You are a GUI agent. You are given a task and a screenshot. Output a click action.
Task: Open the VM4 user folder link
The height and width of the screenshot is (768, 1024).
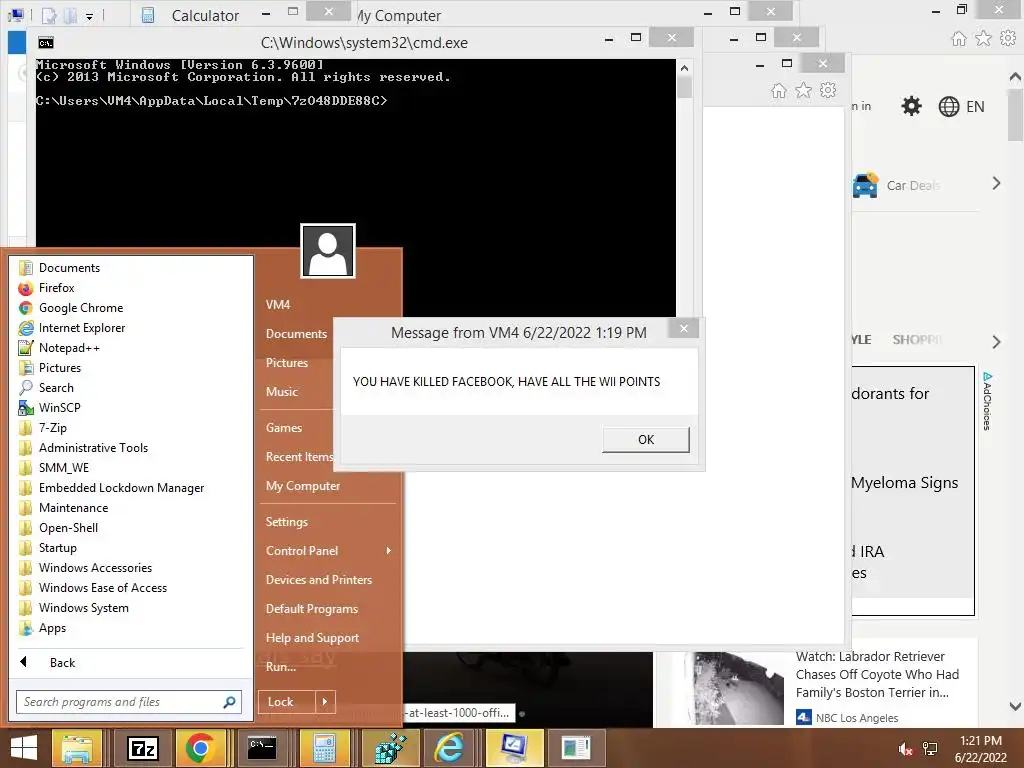tap(278, 304)
